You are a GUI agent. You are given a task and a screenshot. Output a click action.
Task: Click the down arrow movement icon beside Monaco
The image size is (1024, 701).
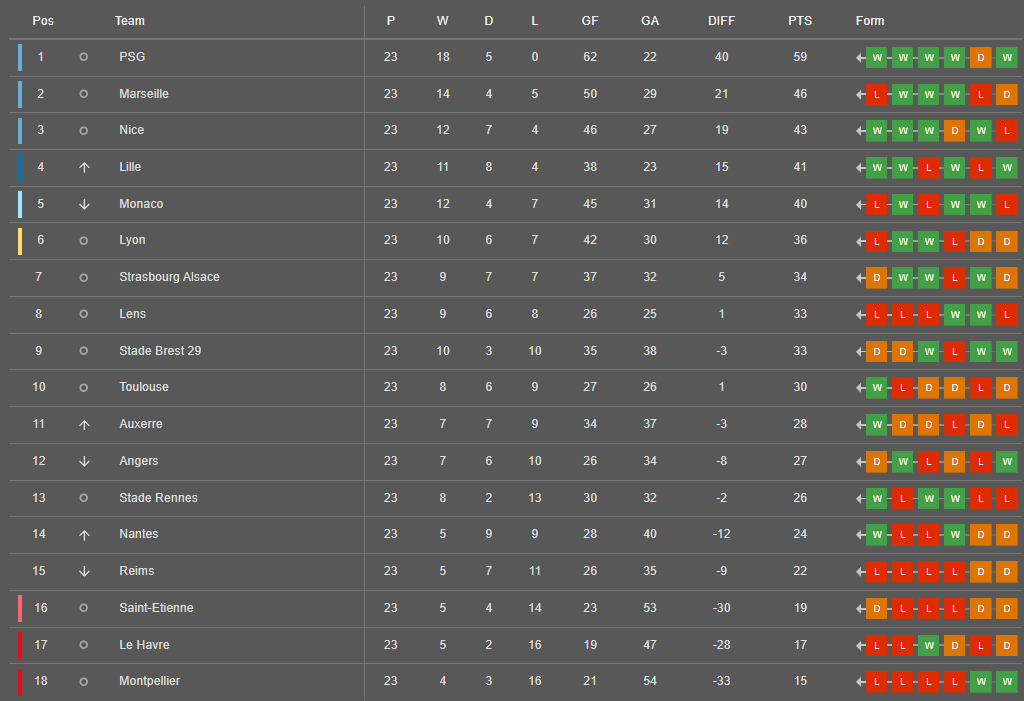84,204
